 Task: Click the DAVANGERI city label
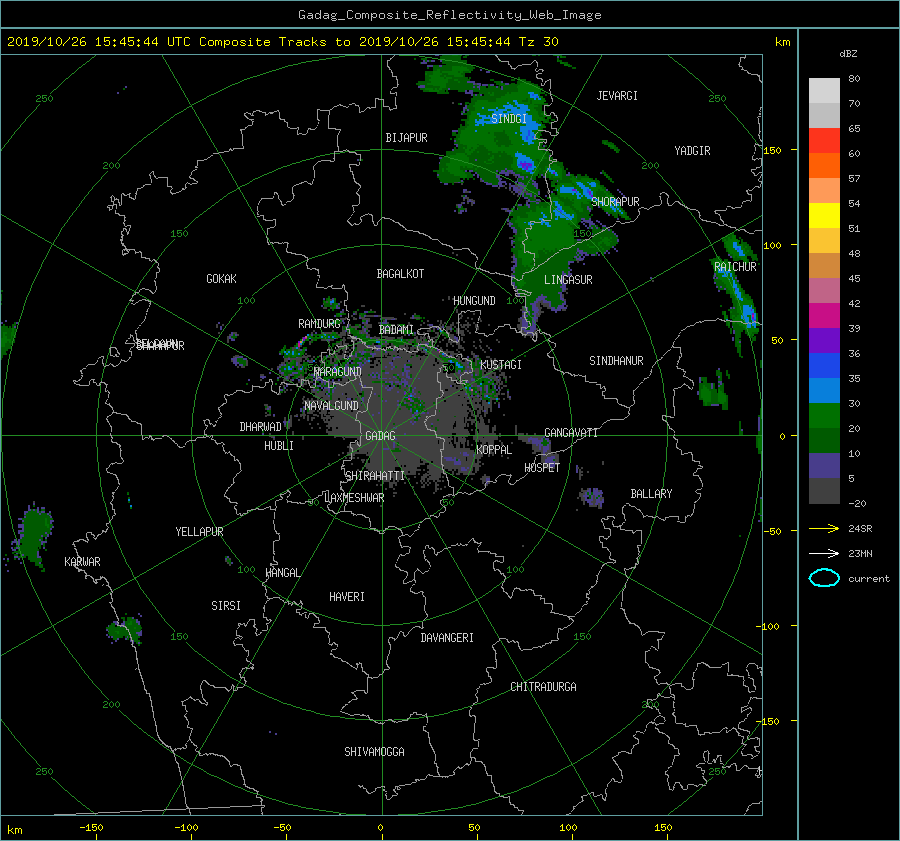(x=447, y=638)
